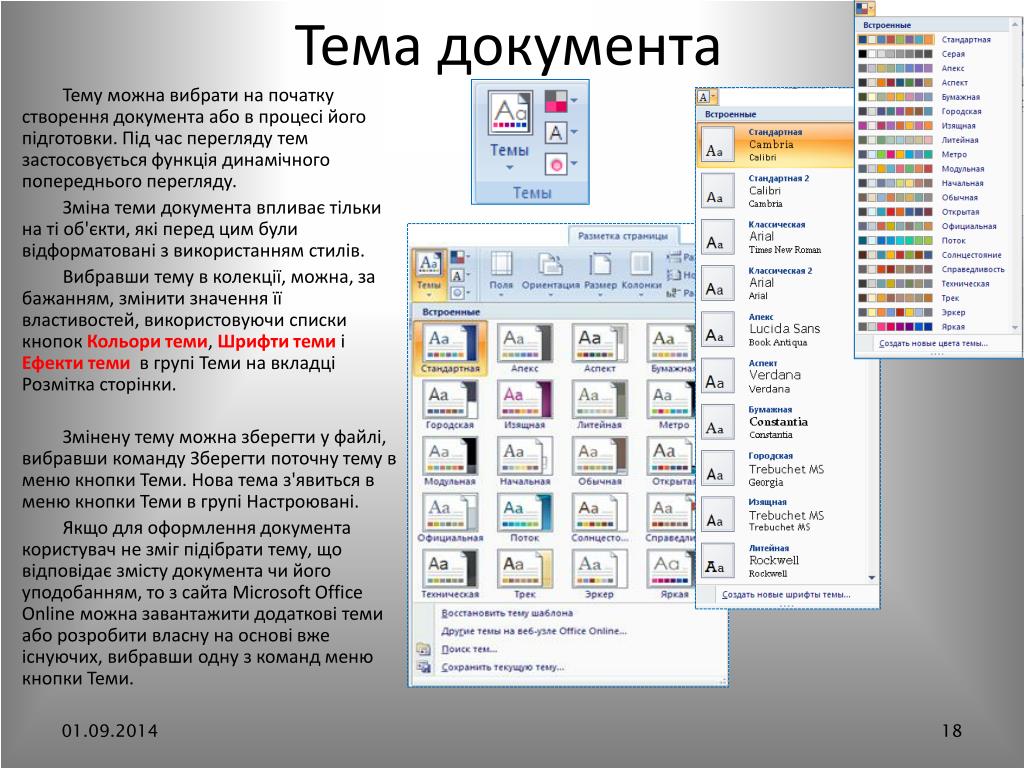
Task: Select the Яркая color scheme in colors list
Action: 931,327
